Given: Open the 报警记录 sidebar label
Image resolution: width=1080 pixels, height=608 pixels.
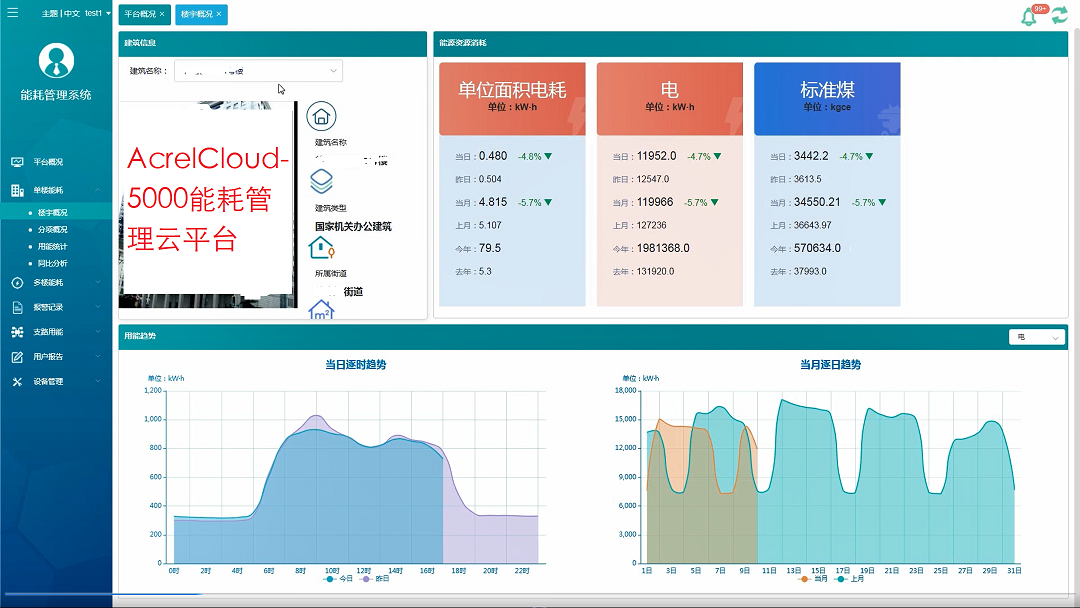Looking at the screenshot, I should 48,308.
